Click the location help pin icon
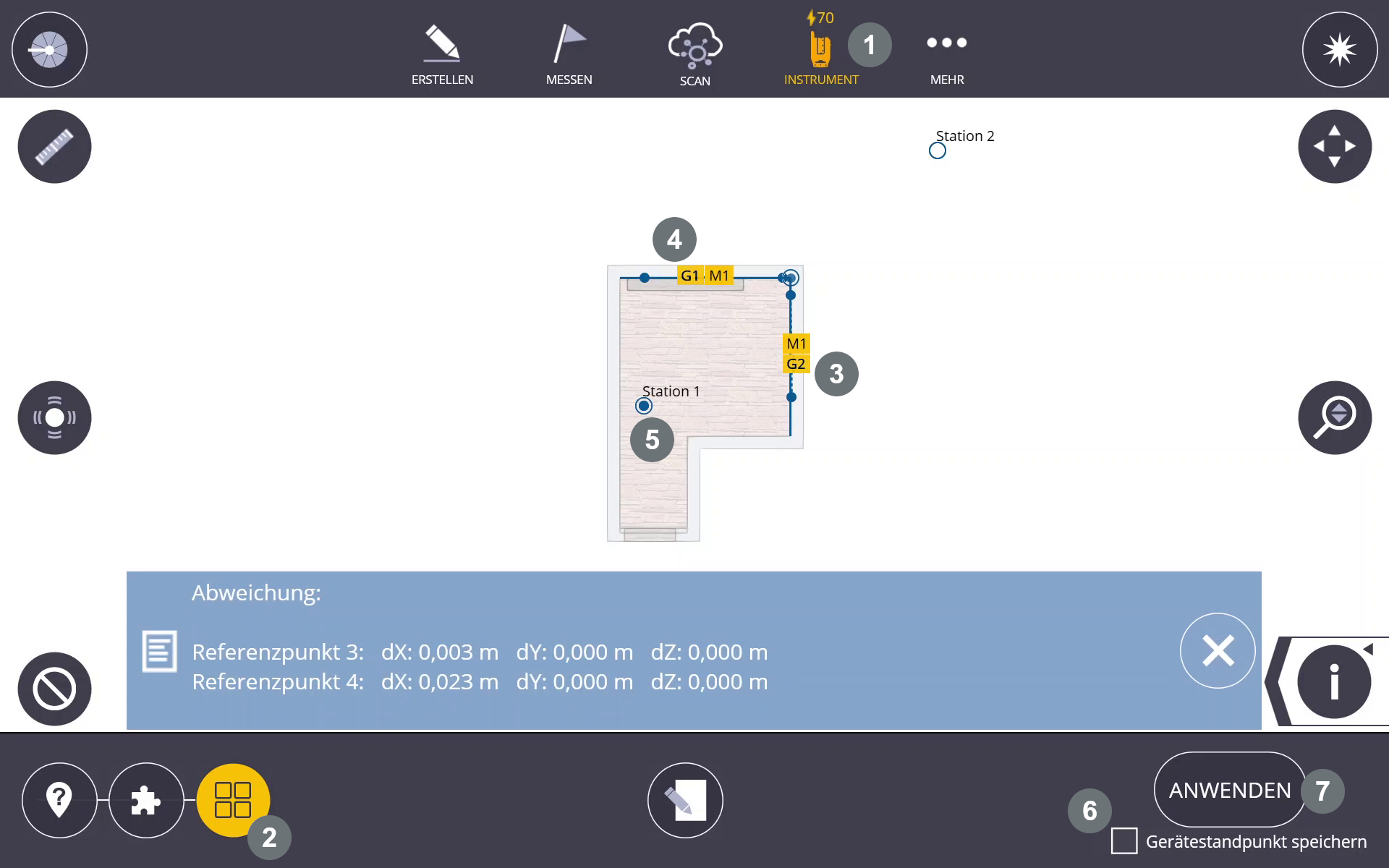 click(59, 800)
